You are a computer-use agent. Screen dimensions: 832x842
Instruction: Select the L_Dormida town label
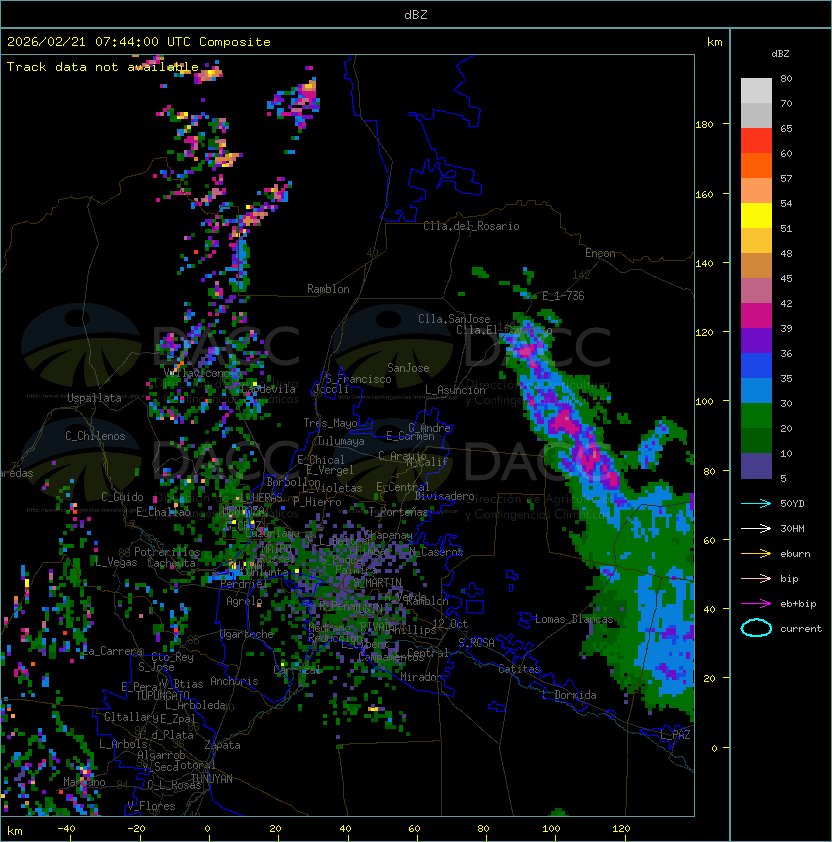point(569,695)
